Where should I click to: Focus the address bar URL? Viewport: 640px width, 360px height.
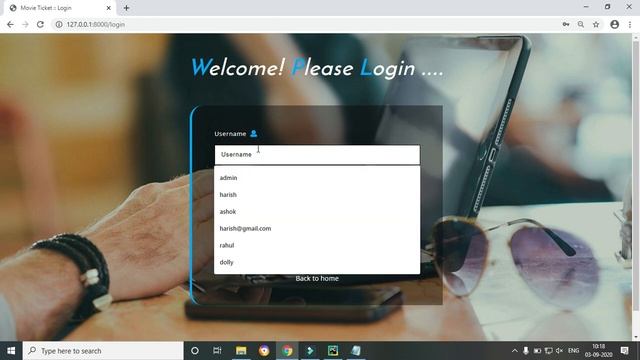click(x=96, y=24)
